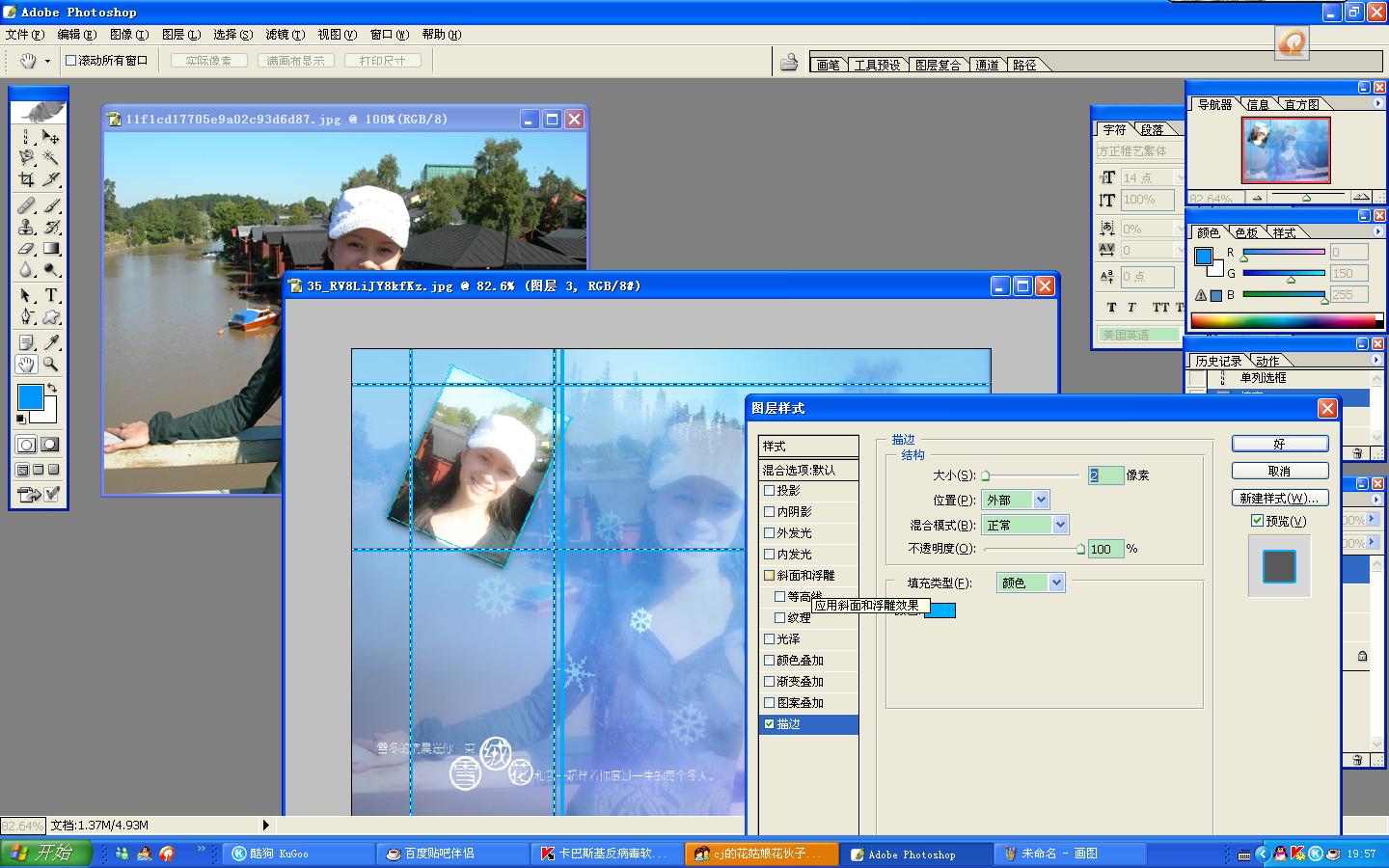The width and height of the screenshot is (1389, 868).
Task: Select the single column marquee tool
Action: click(26, 137)
